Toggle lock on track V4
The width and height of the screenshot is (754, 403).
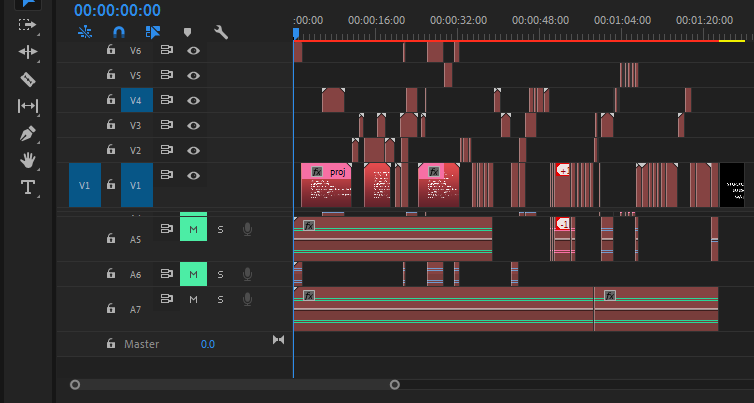[111, 100]
